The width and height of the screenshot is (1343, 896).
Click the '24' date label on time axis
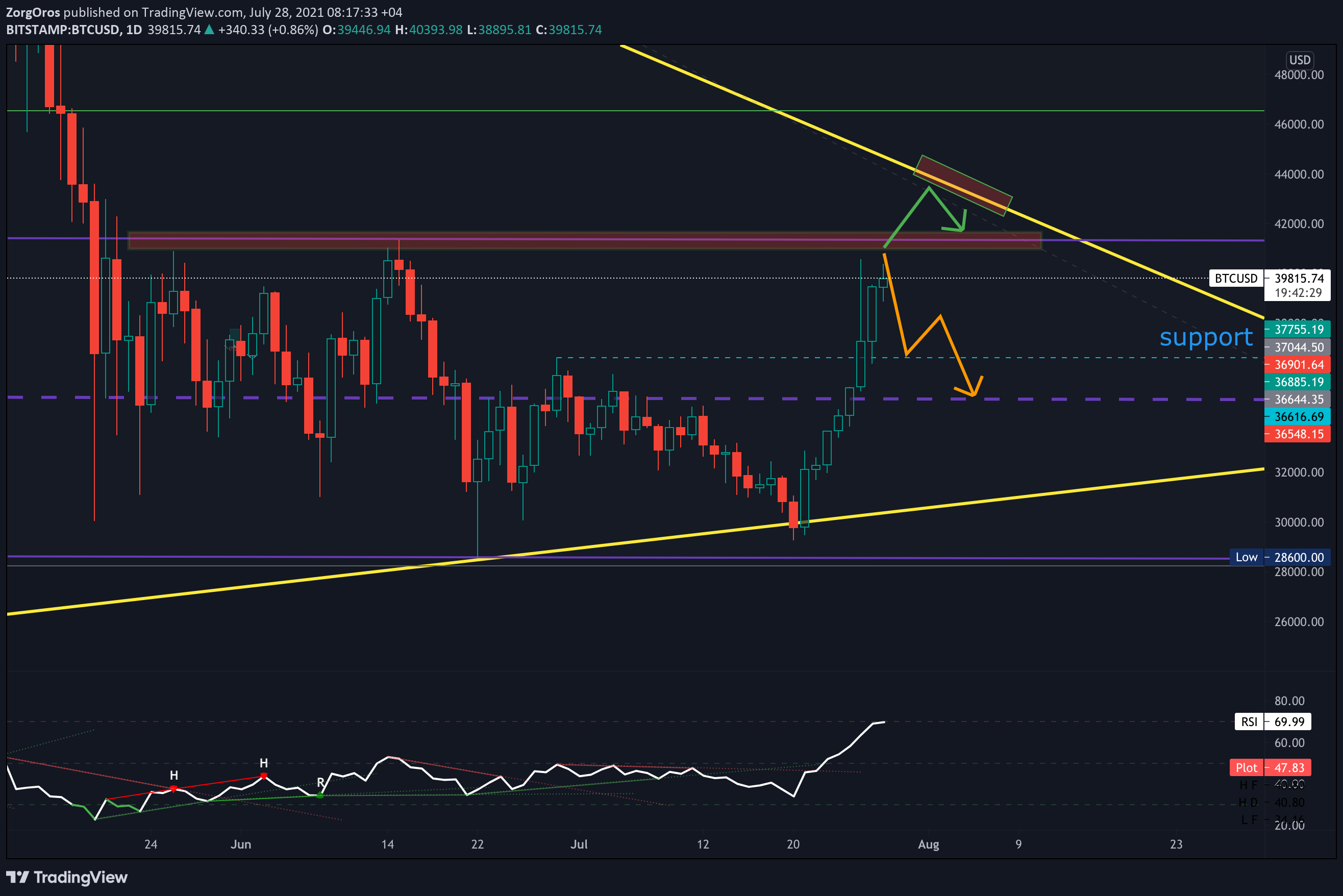tap(151, 844)
